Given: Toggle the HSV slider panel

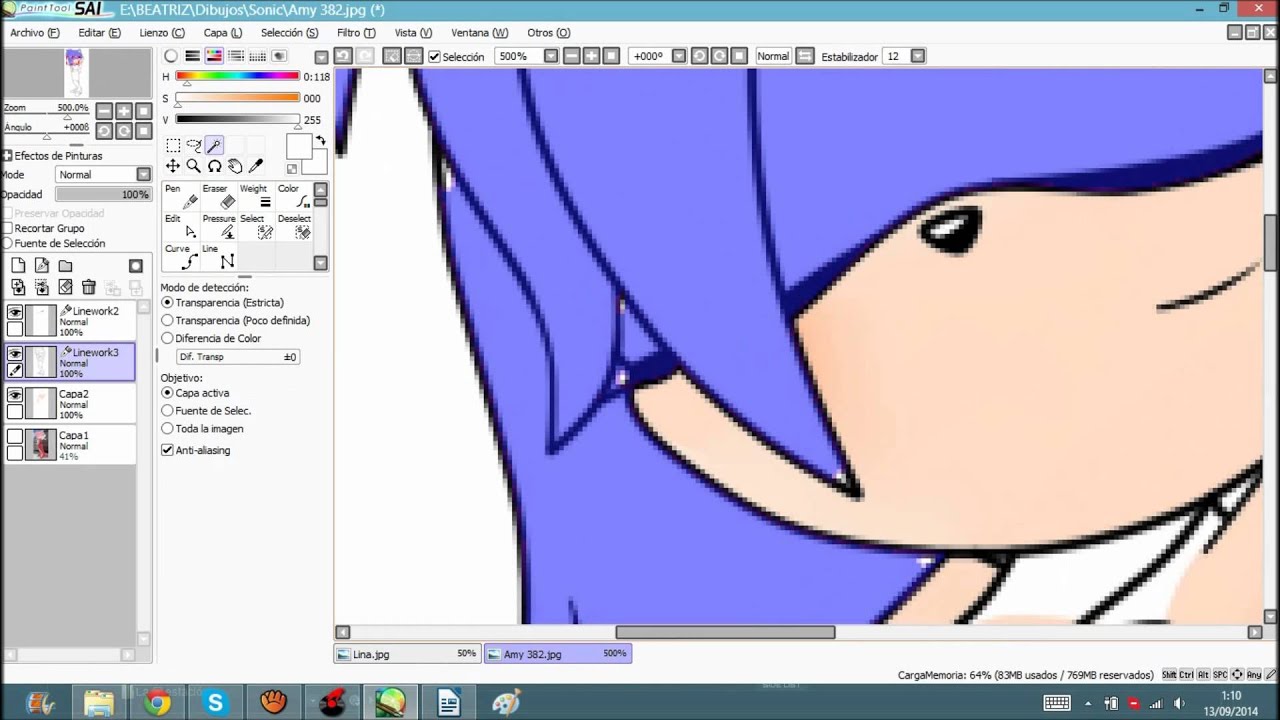Looking at the screenshot, I should tap(214, 57).
